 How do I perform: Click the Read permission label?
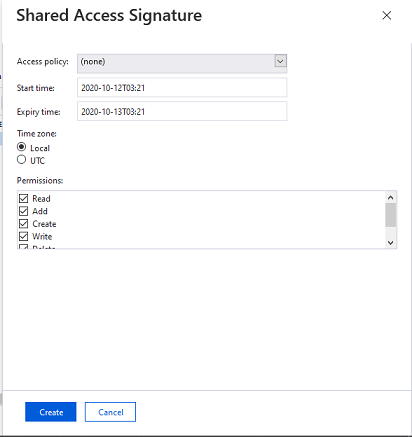(x=41, y=199)
